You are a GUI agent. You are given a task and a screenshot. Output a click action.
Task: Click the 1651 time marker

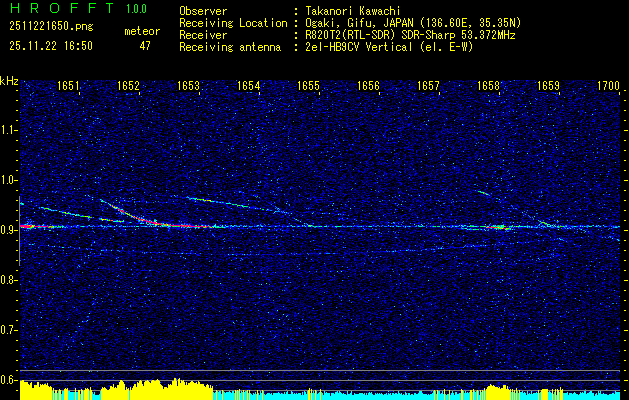click(x=68, y=87)
